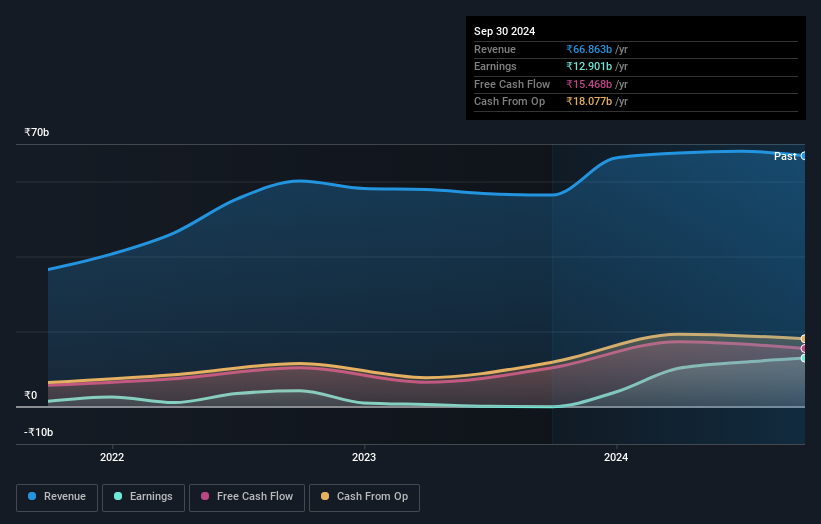Image resolution: width=821 pixels, height=524 pixels.
Task: Click the pink Free Cash Flow endpoint marker
Action: point(804,349)
